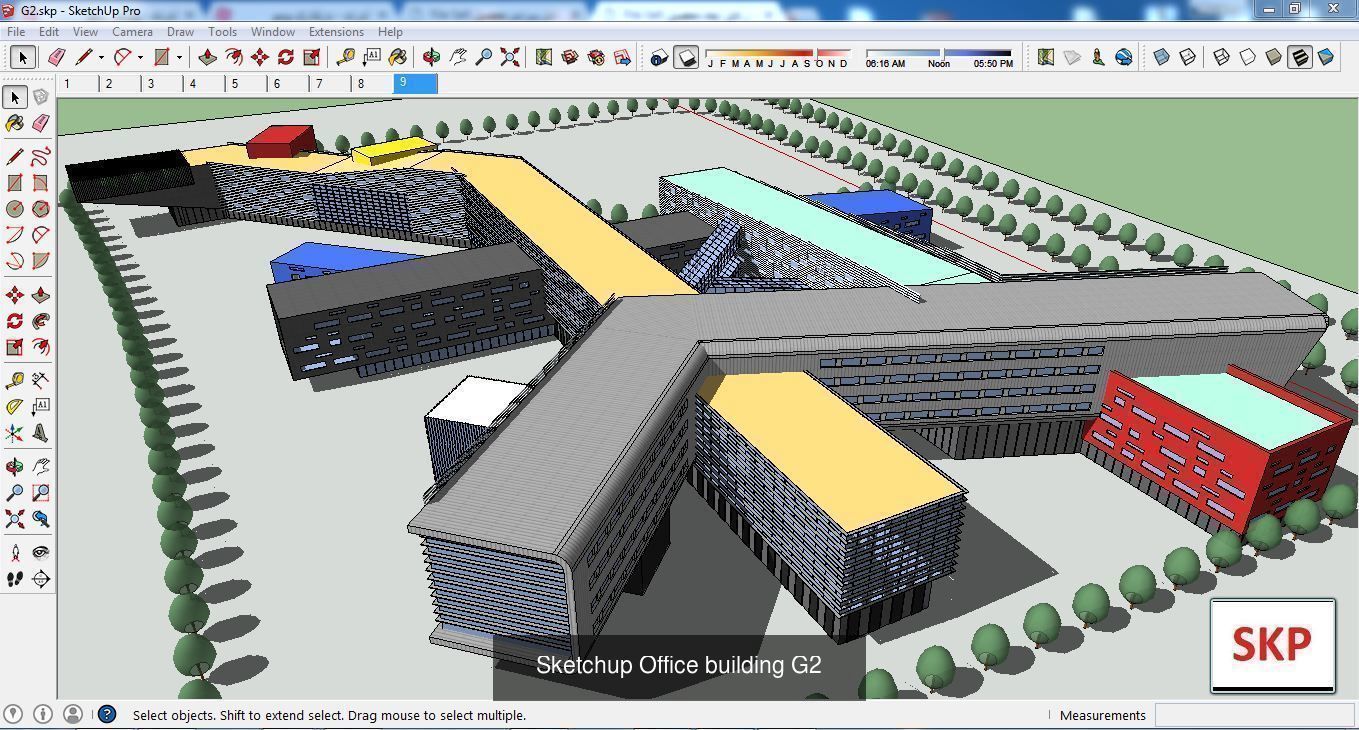Click the Toggle Terrain icon
The height and width of the screenshot is (730, 1359).
click(x=1072, y=58)
